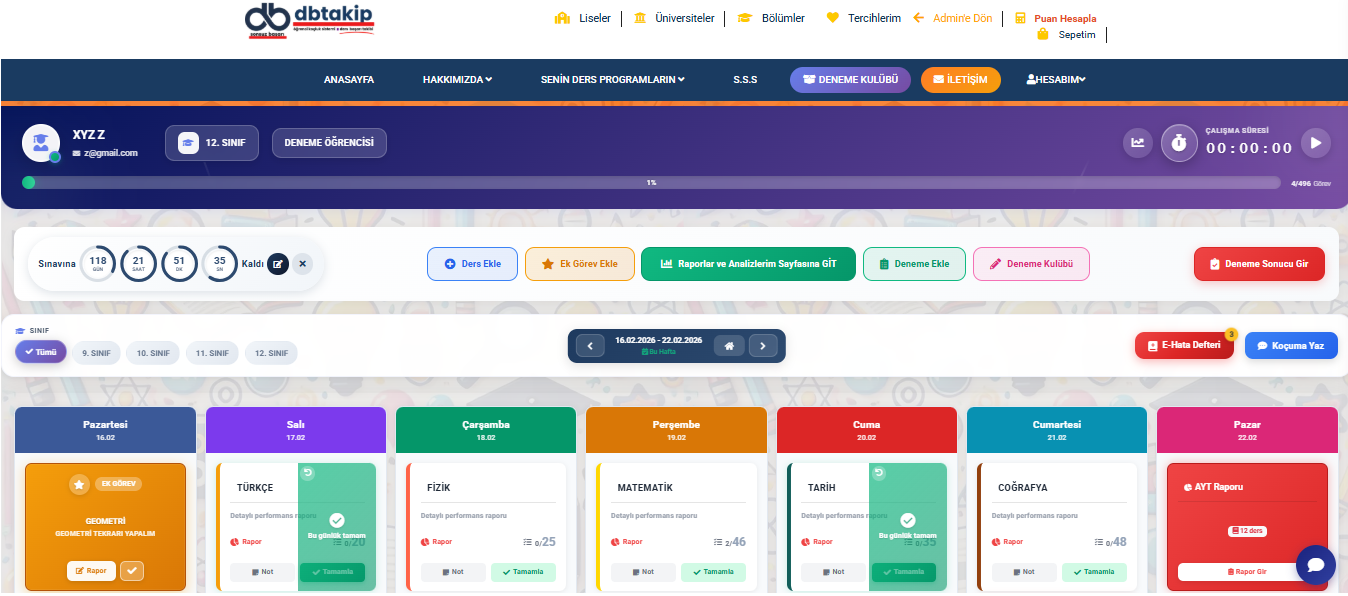Go to the previous week with the left arrow
Screen dimensions: 1348x596
pyautogui.click(x=590, y=346)
